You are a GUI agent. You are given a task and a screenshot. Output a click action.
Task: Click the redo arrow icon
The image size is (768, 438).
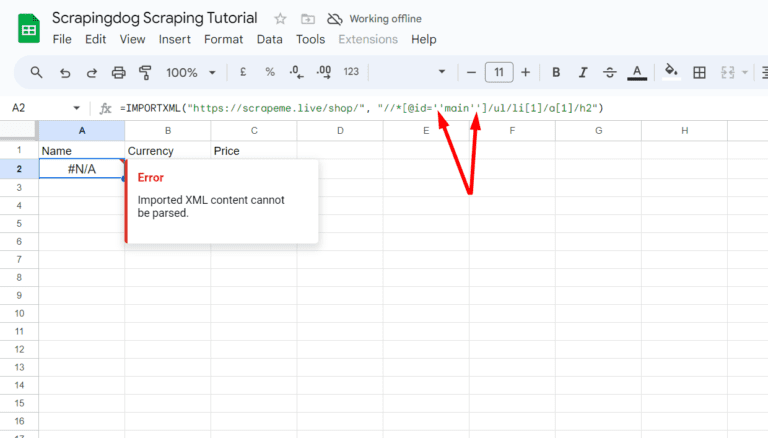92,72
